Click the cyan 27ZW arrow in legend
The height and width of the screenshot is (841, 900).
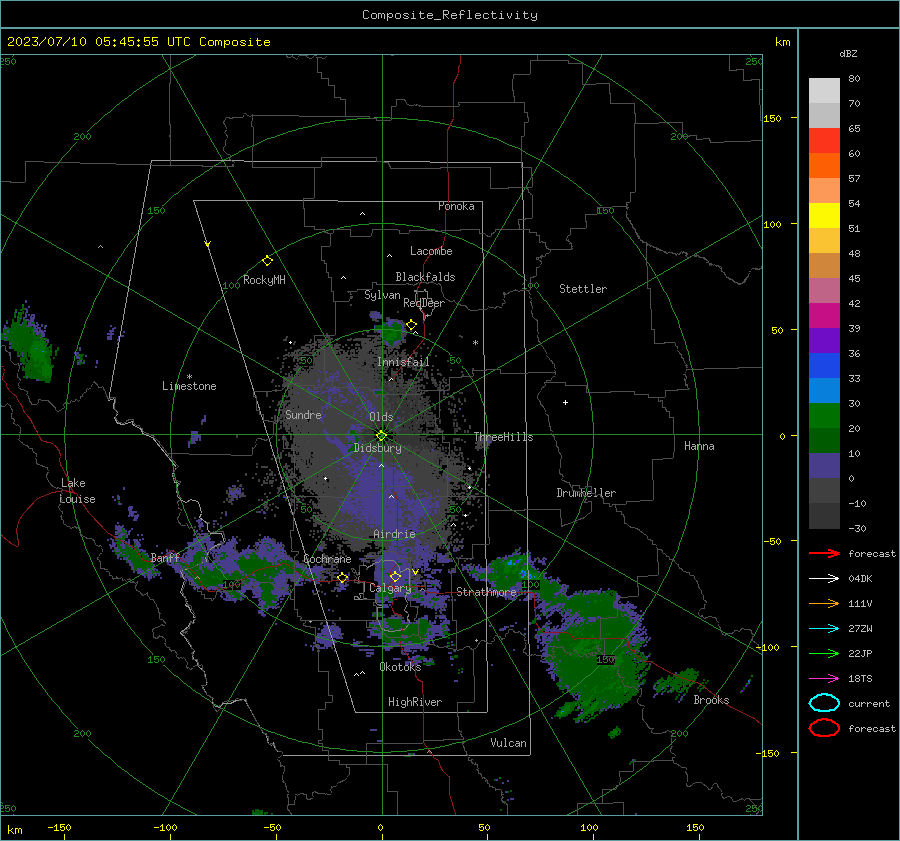pyautogui.click(x=824, y=629)
